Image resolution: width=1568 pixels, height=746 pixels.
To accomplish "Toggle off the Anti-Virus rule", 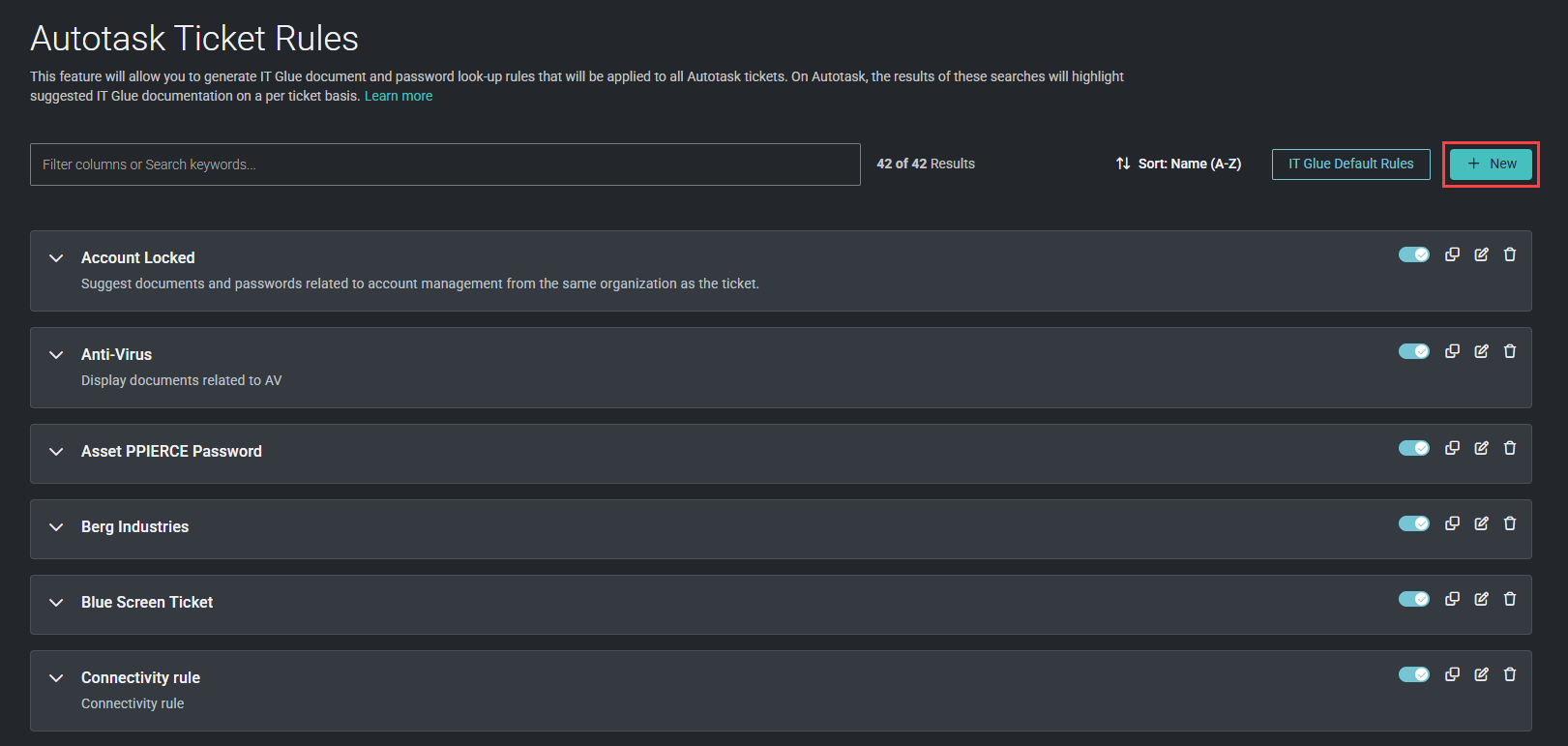I will point(1414,351).
